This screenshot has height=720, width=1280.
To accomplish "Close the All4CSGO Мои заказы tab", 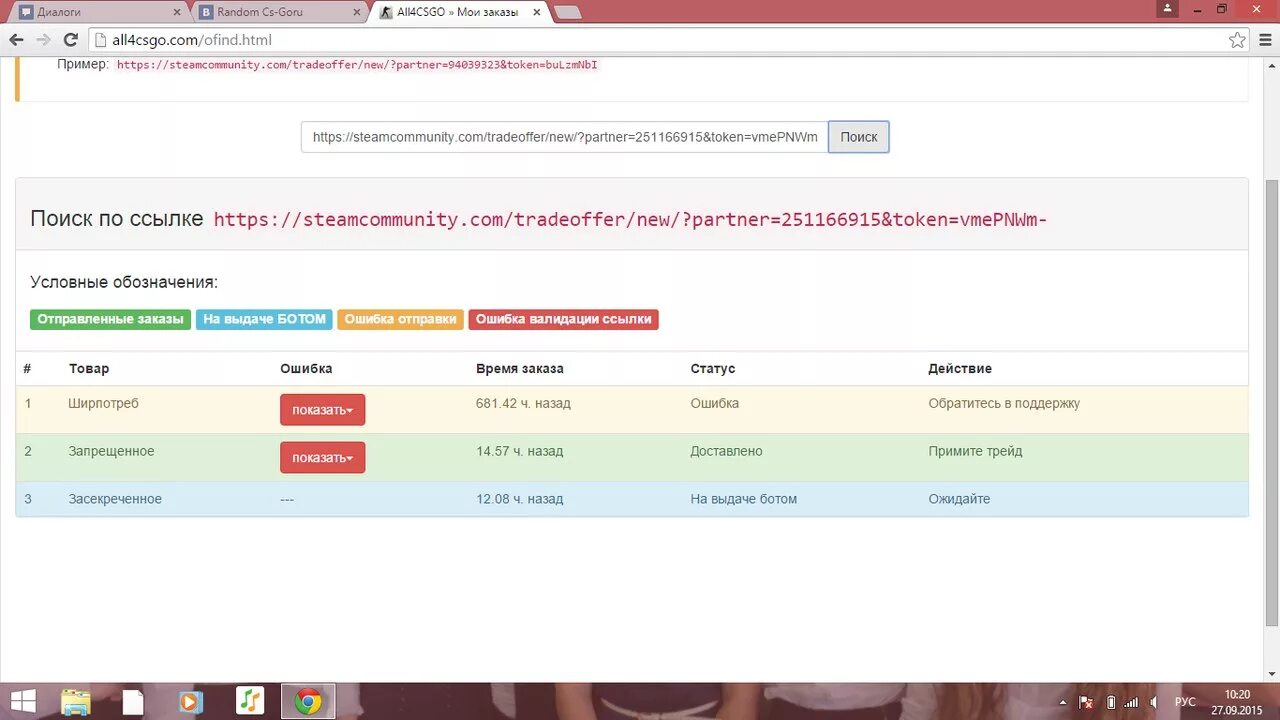I will [536, 12].
